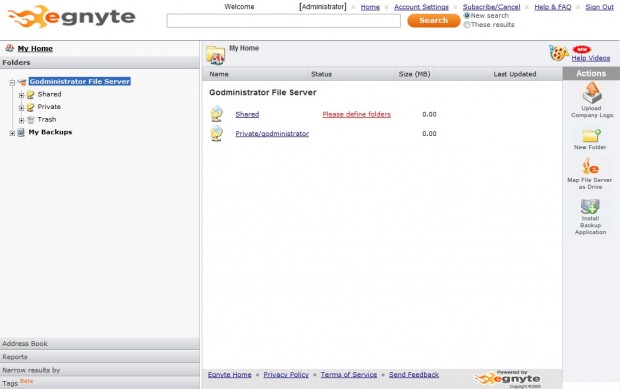Click the Egnyte logo in the header

coord(71,17)
